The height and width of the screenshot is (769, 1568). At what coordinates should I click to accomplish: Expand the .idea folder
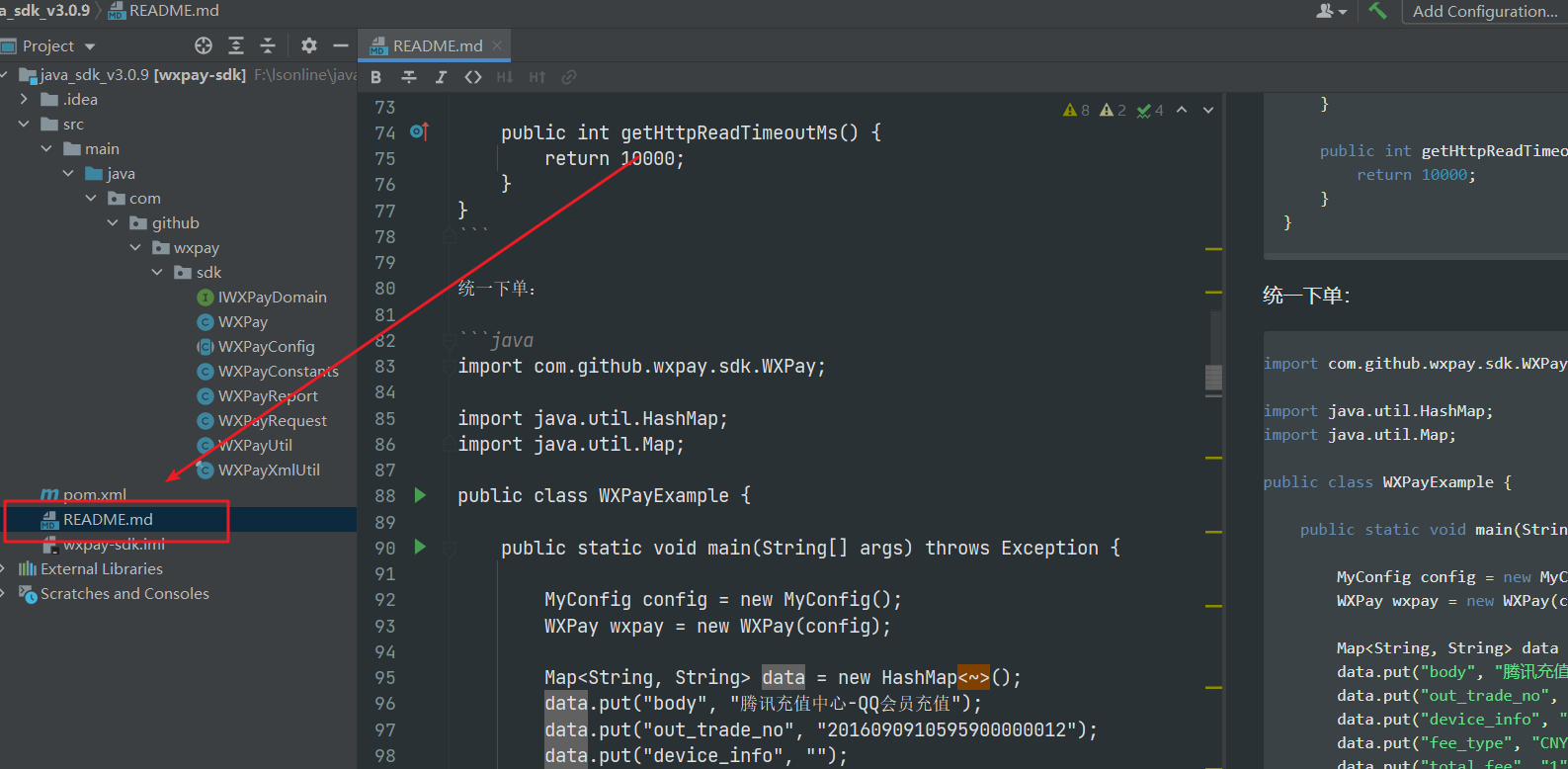tap(24, 99)
